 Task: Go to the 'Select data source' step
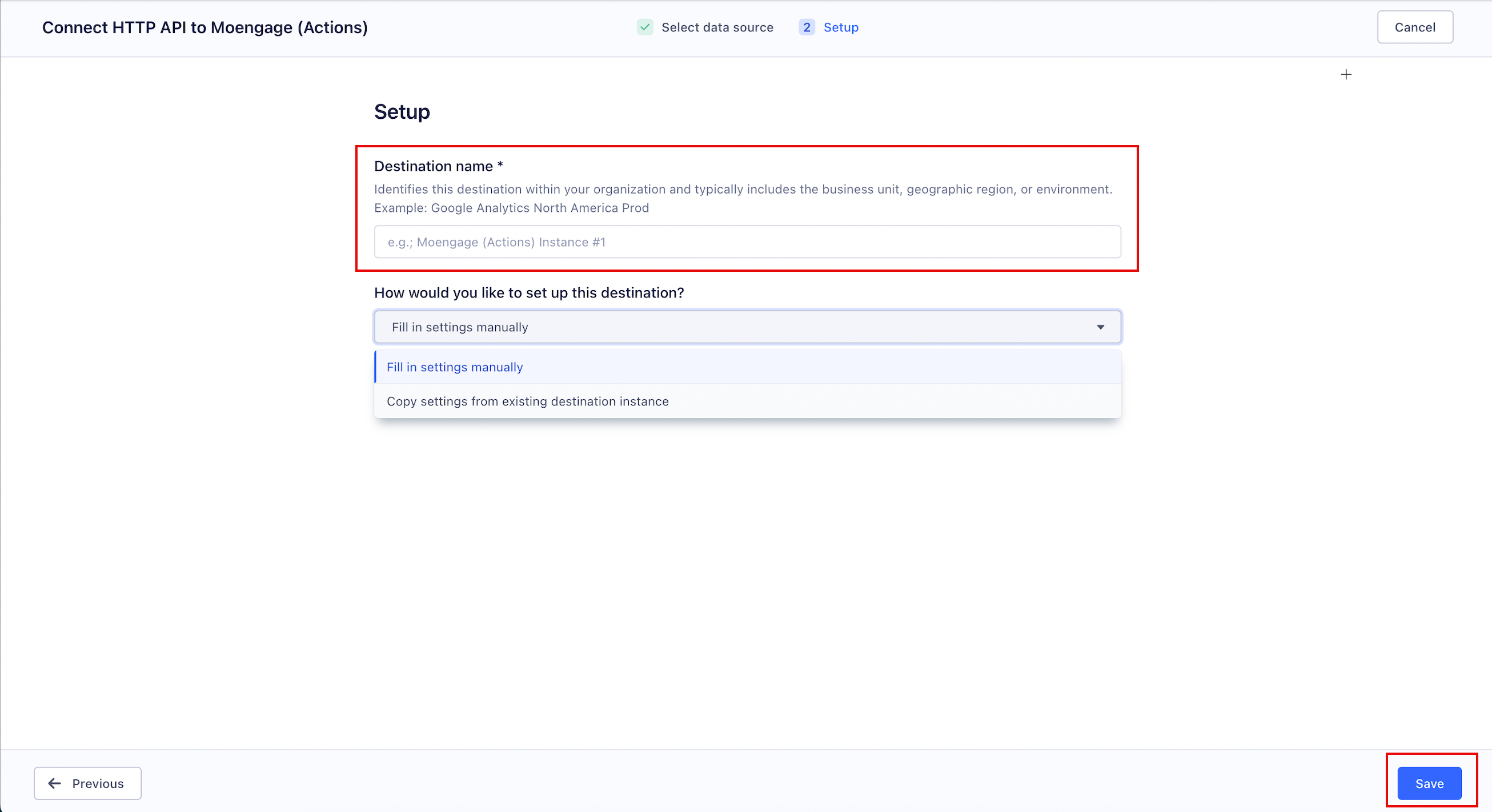point(717,27)
